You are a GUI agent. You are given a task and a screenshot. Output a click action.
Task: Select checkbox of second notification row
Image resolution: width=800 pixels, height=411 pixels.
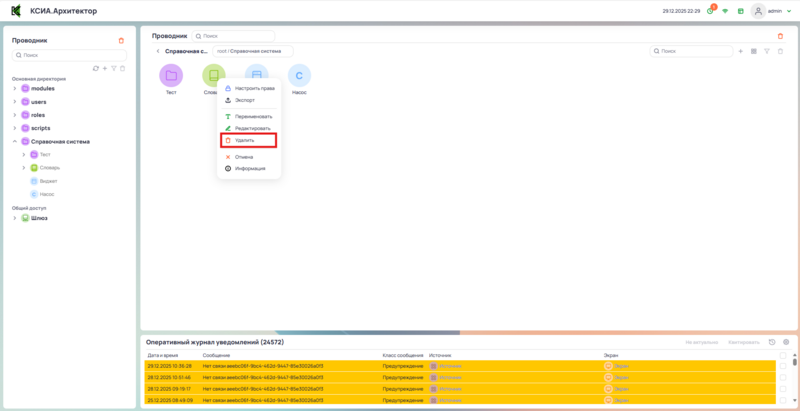(x=783, y=377)
